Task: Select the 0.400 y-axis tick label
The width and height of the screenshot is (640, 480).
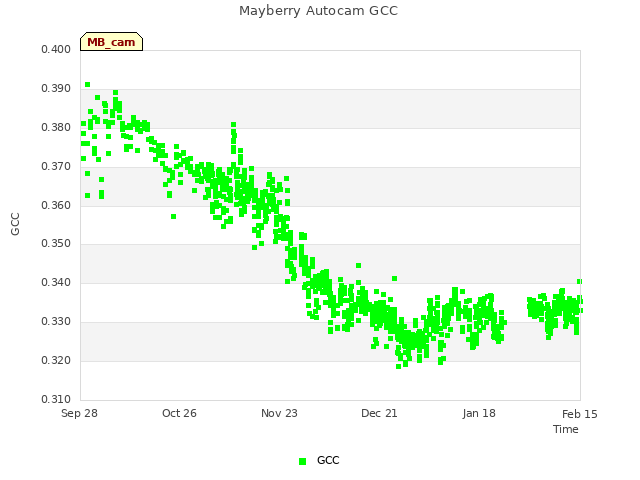Action: 56,49
